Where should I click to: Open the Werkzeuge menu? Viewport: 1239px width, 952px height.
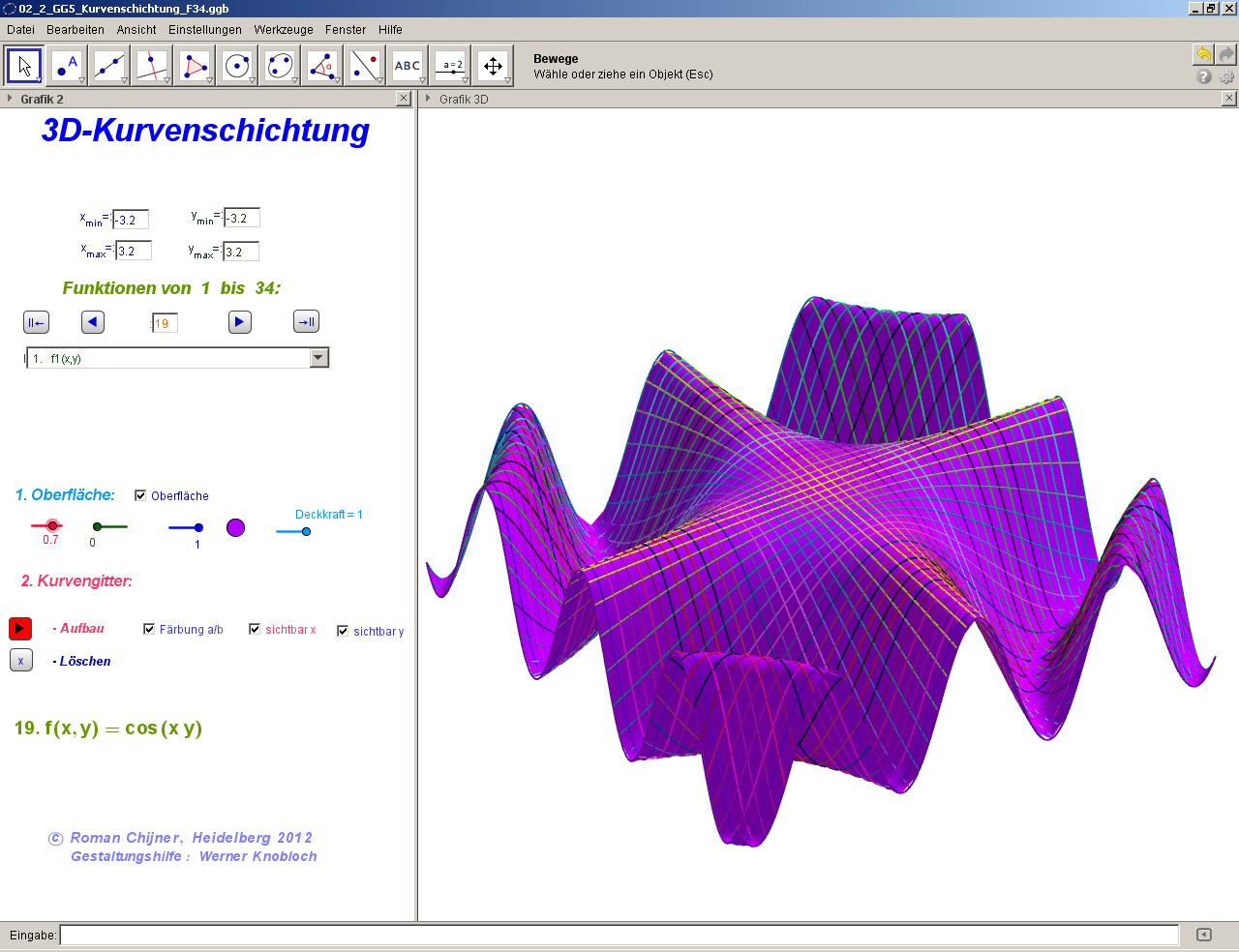pyautogui.click(x=283, y=30)
